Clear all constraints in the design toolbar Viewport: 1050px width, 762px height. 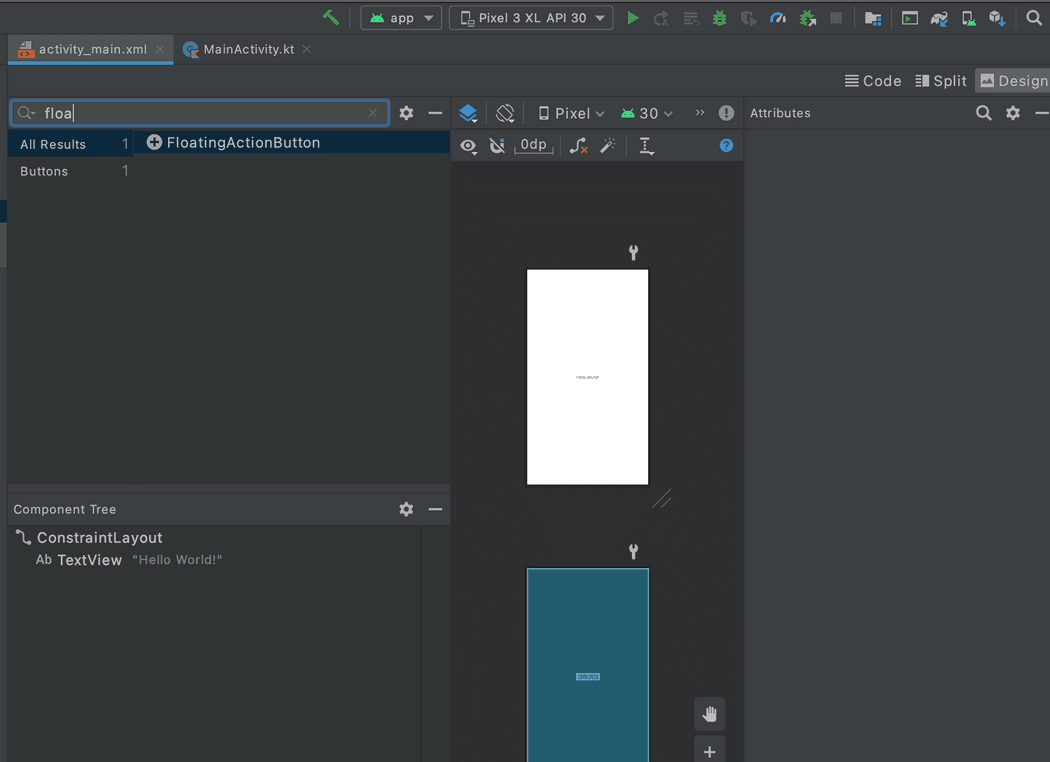578,146
